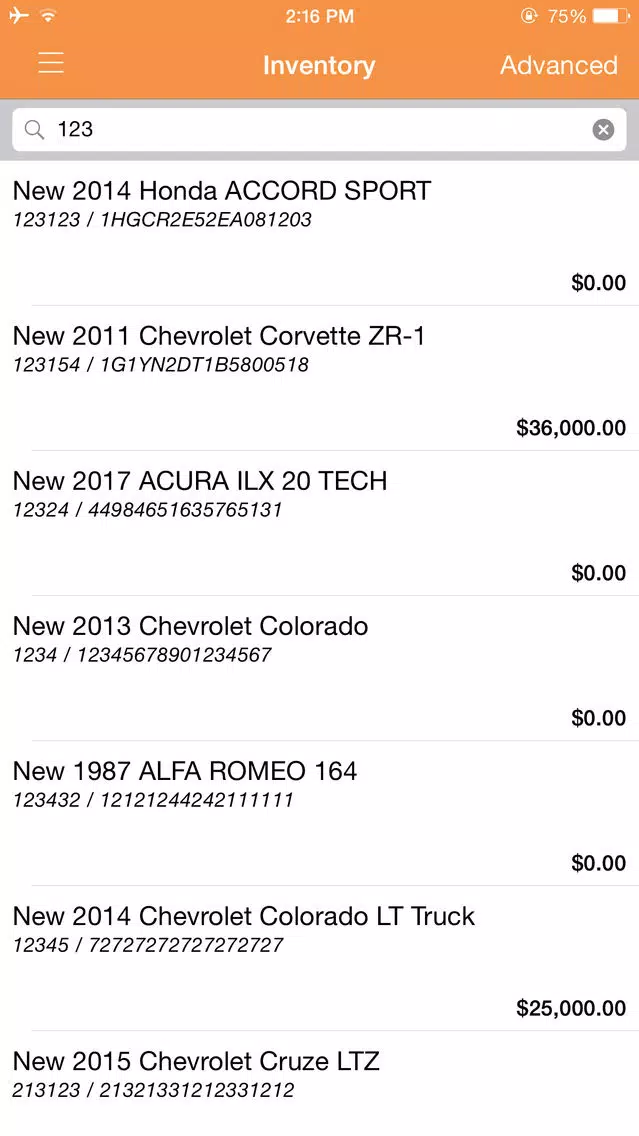This screenshot has width=639, height=1136.
Task: Tap the rotation lock status icon
Action: click(529, 16)
